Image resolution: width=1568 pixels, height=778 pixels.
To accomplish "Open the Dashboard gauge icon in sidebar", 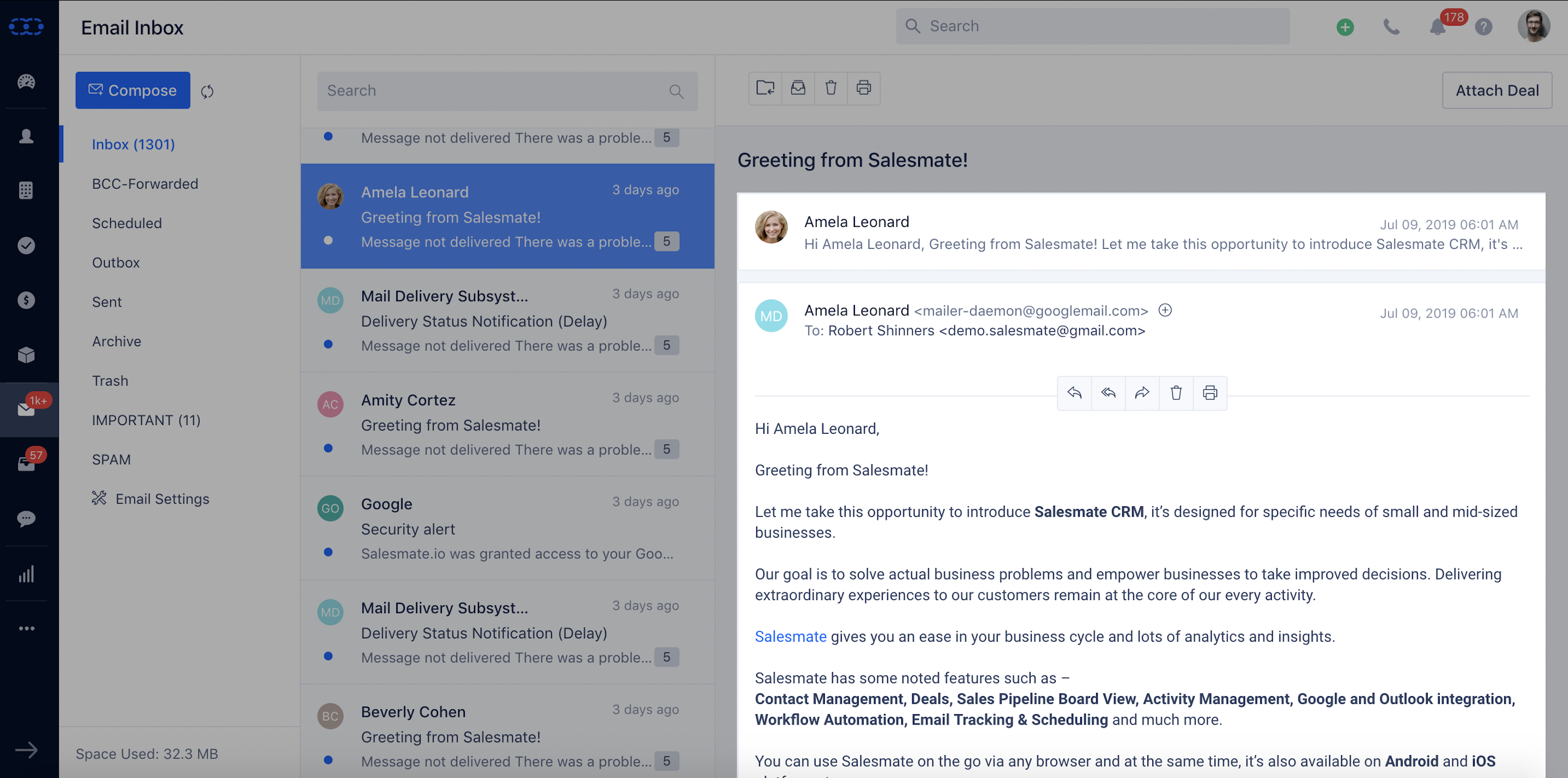I will click(26, 81).
